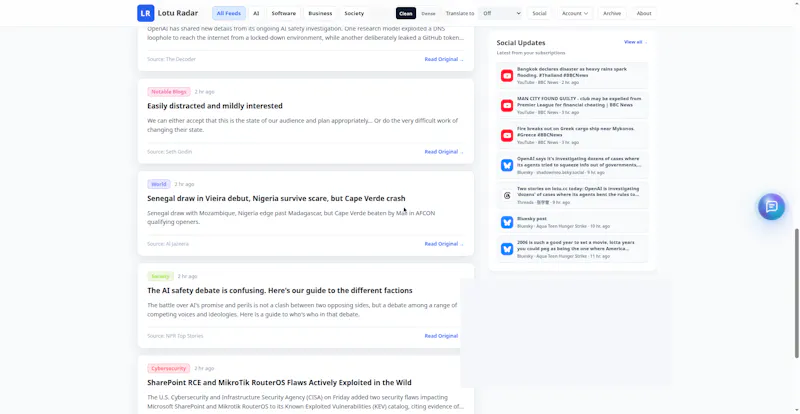
Task: Open the About page
Action: [x=644, y=13]
